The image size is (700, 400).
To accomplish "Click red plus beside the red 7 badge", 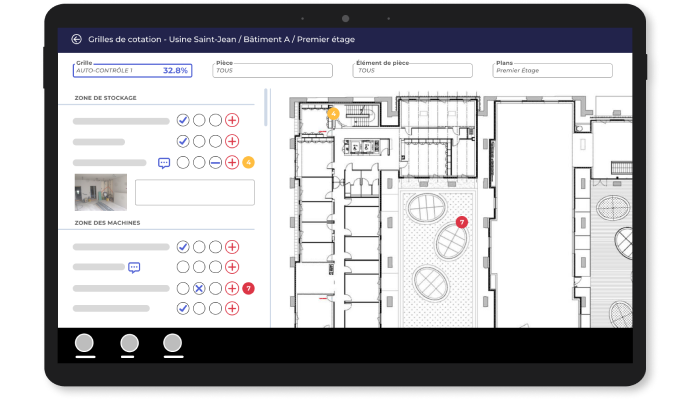I will click(x=232, y=288).
